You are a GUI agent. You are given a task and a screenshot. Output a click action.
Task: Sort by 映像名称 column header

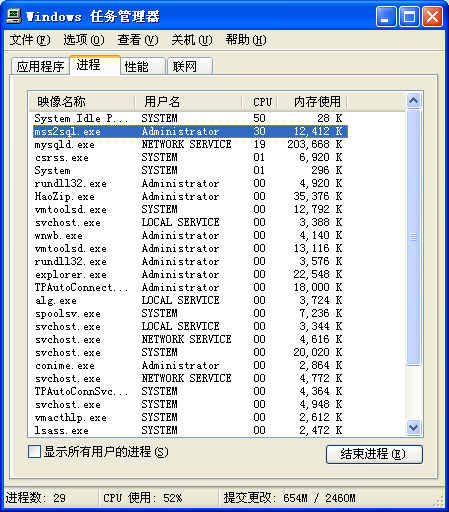point(82,102)
